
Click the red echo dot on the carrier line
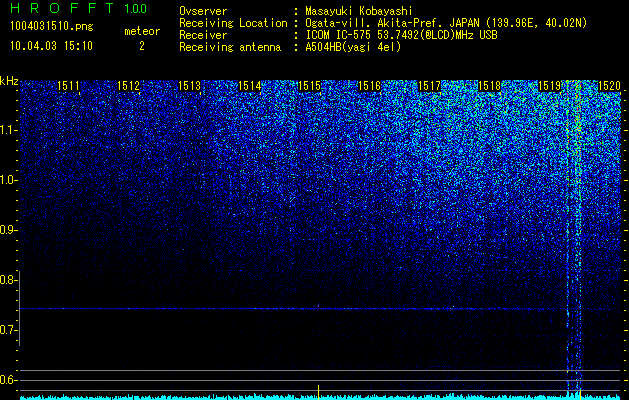pos(319,306)
